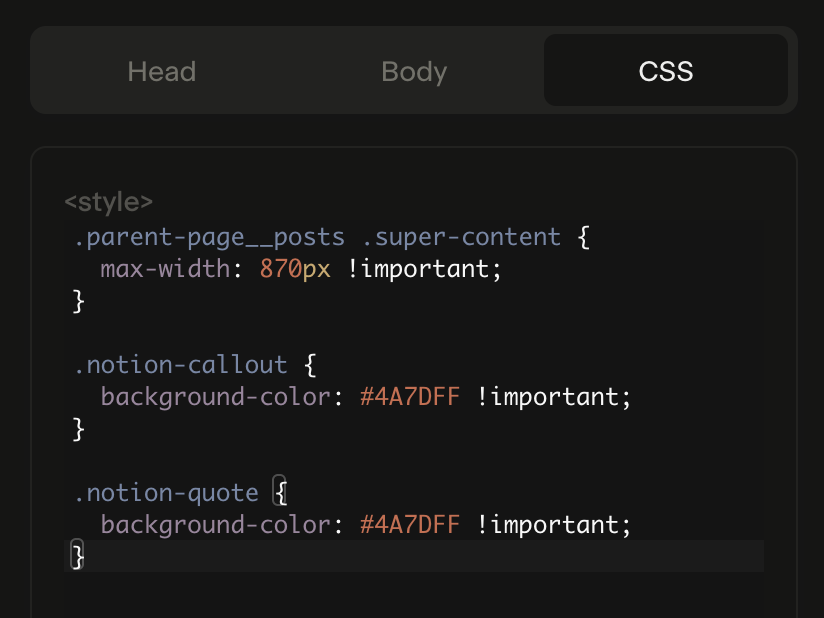Click background-color in the .notion-callout rule
The image size is (824, 618).
coord(215,397)
